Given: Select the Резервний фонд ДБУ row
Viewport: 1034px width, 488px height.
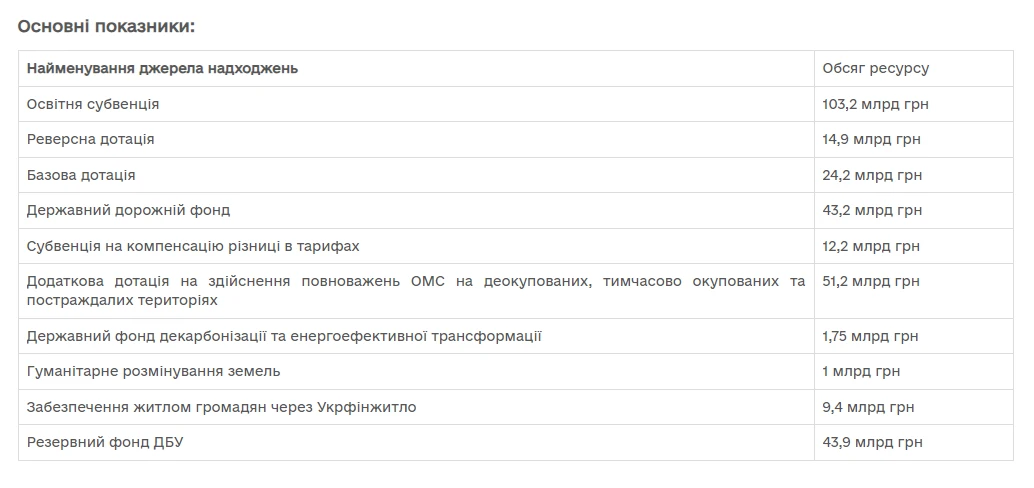Looking at the screenshot, I should 516,442.
